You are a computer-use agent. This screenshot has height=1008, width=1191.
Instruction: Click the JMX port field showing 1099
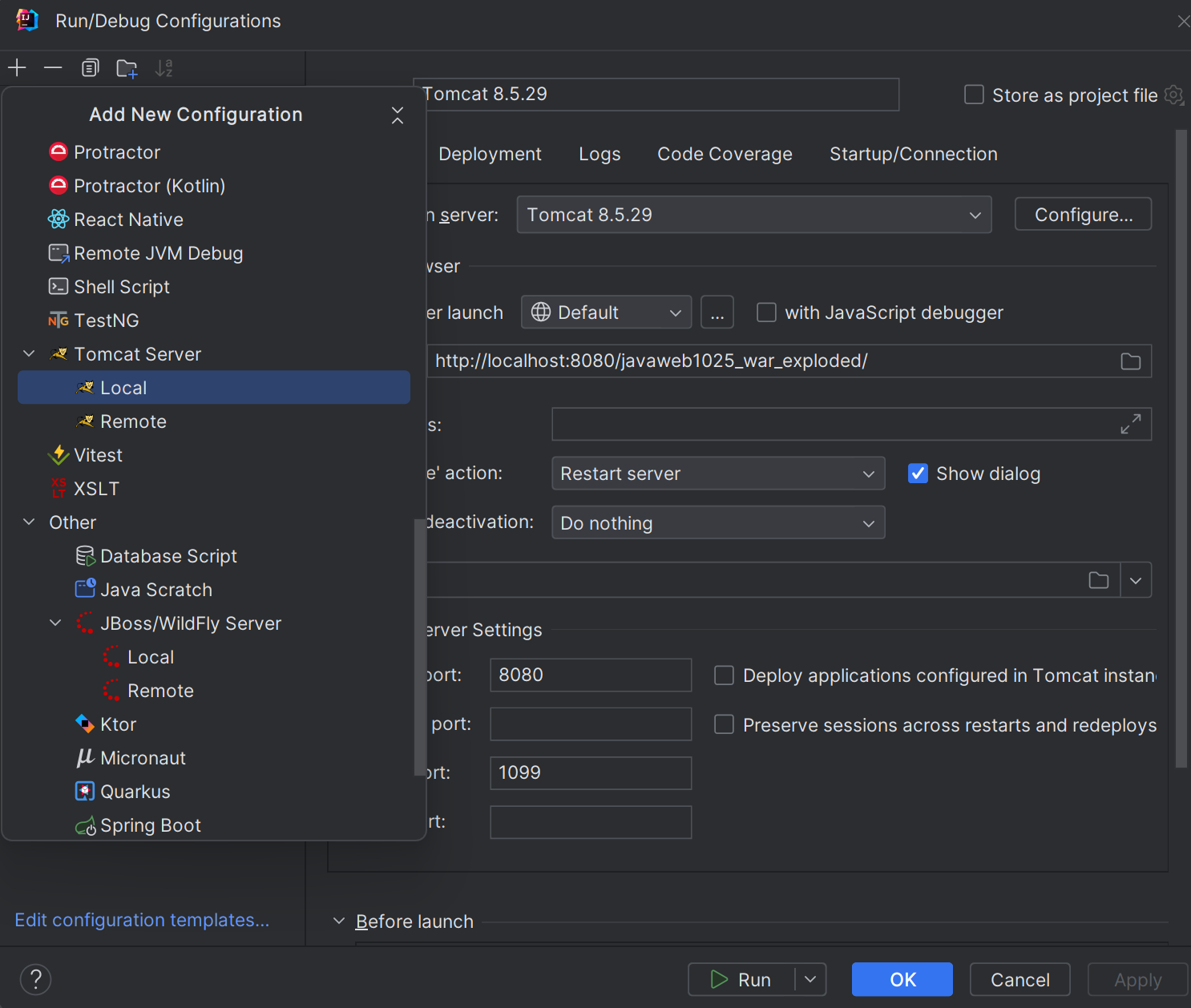click(591, 773)
